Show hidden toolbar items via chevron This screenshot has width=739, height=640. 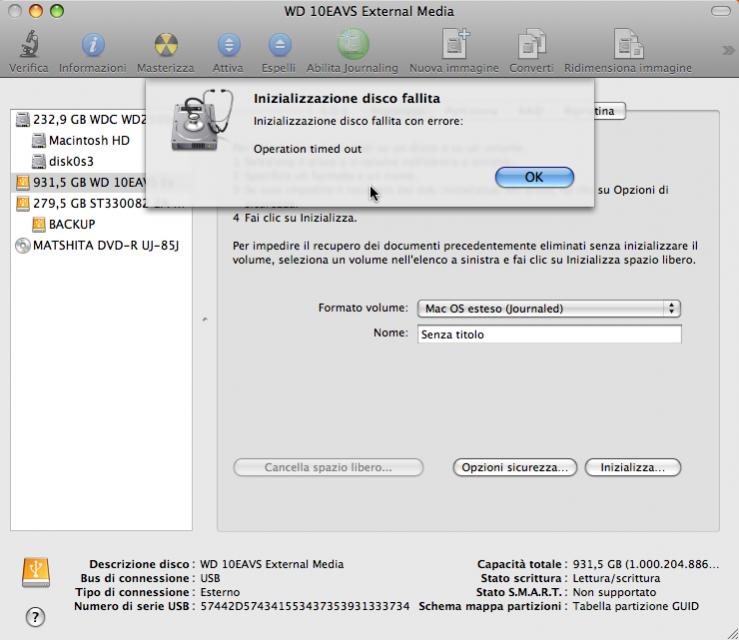(x=728, y=50)
